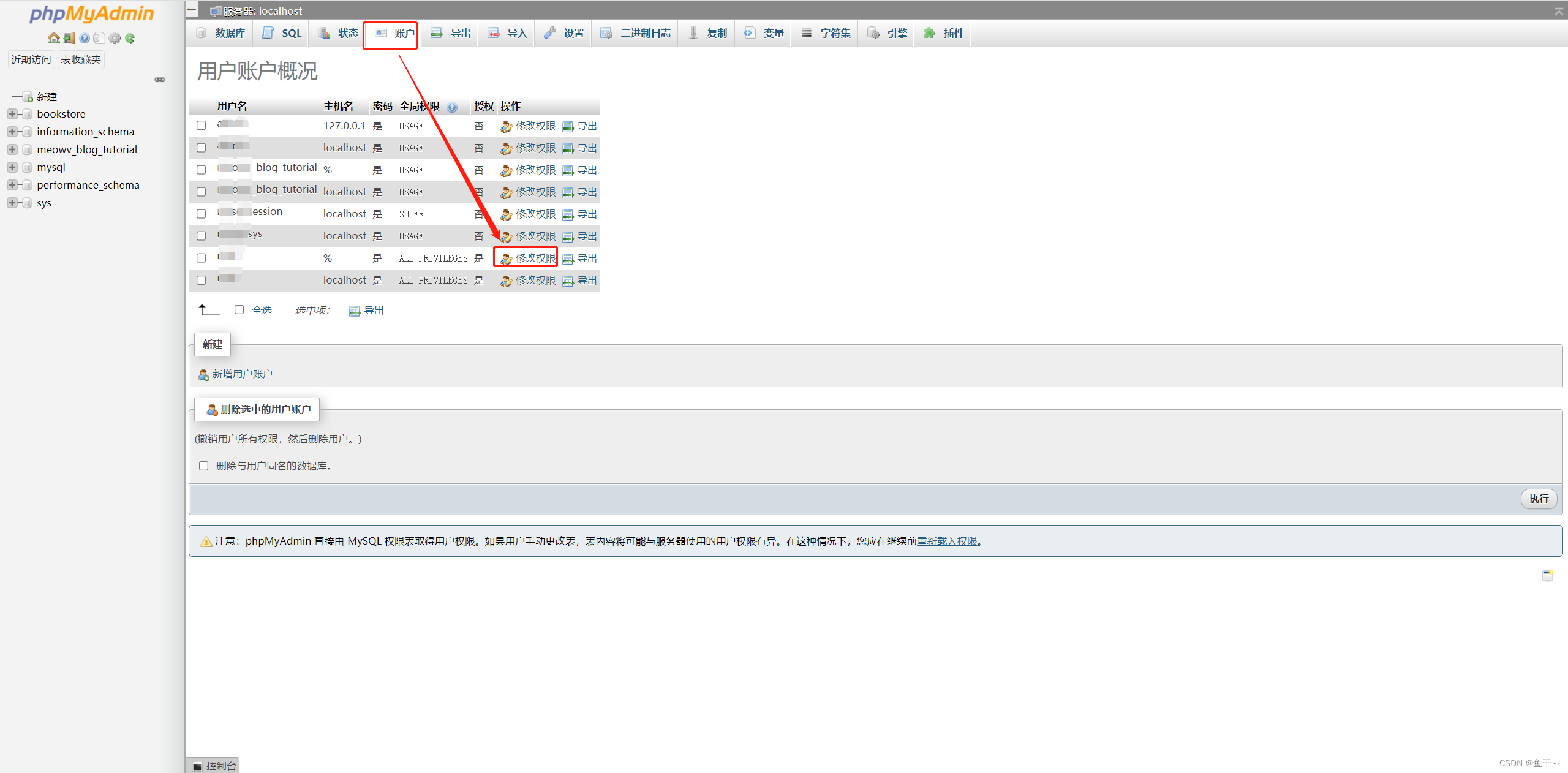Open the 二进制日志 tab
The height and width of the screenshot is (773, 1568).
coord(636,33)
